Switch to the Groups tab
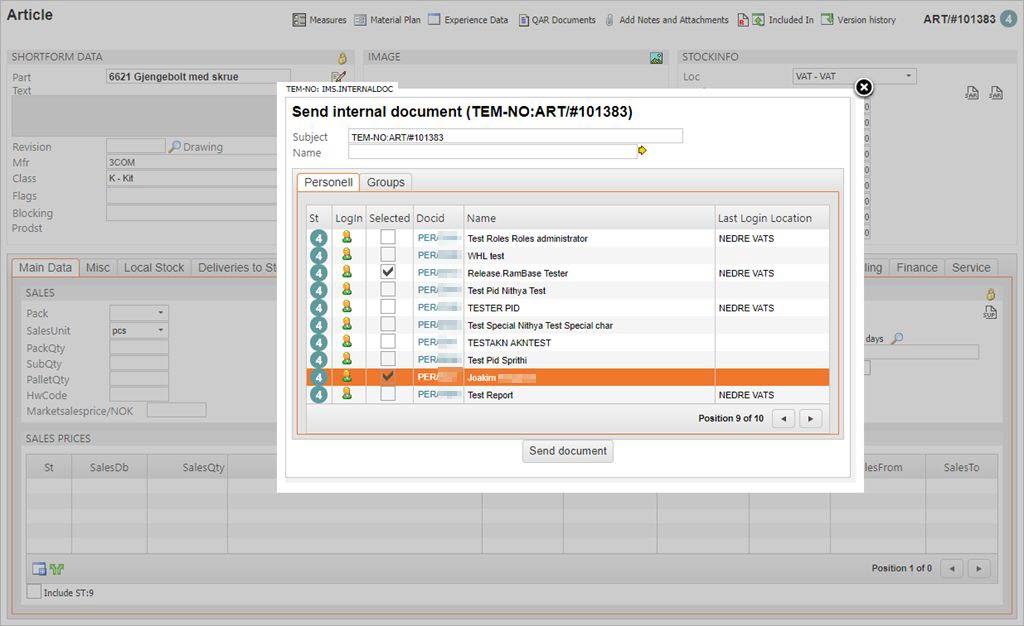Viewport: 1024px width, 626px height. coord(385,182)
